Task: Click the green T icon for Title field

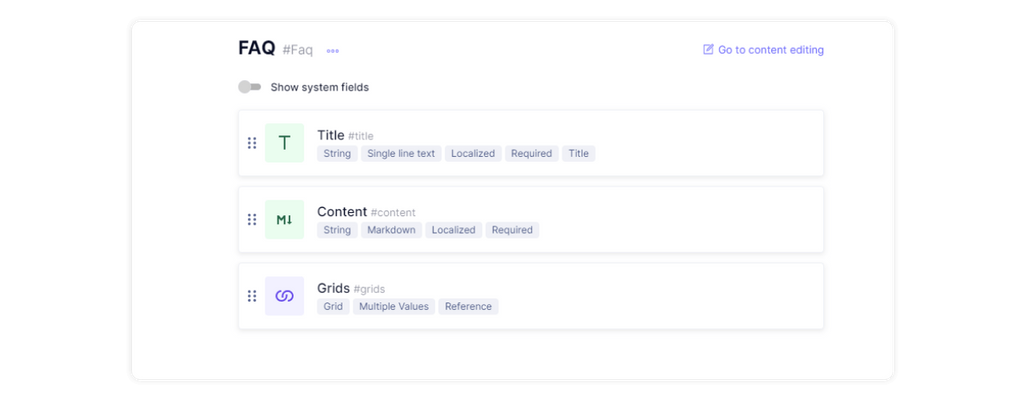Action: (x=284, y=143)
